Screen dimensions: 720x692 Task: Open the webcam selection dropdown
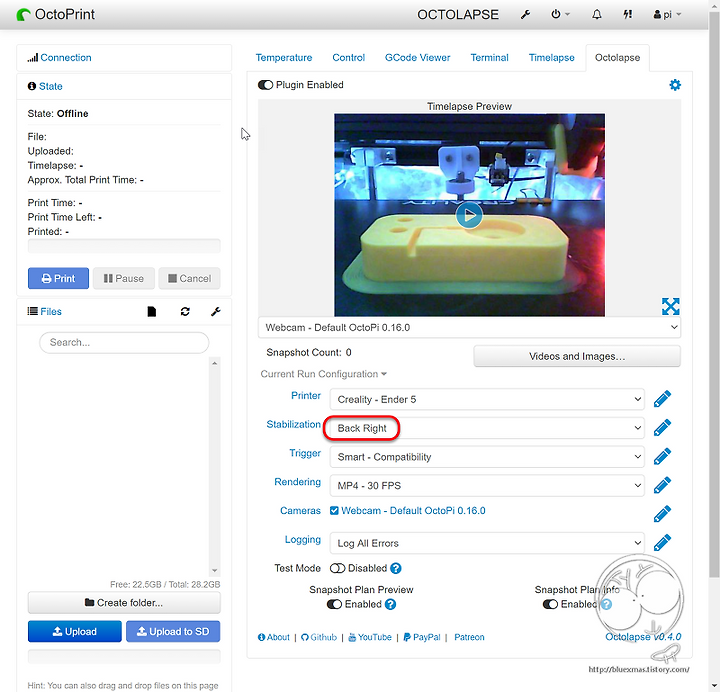(469, 327)
